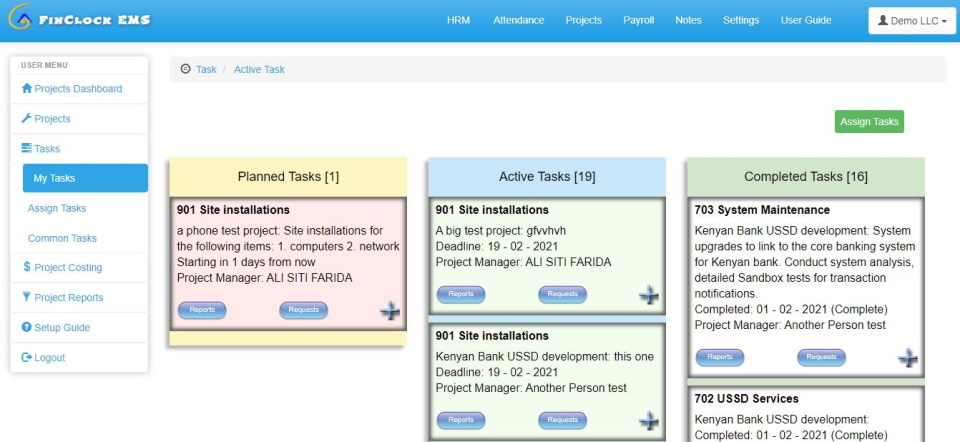
Task: Open the Demo LLC account dropdown
Action: pos(912,21)
